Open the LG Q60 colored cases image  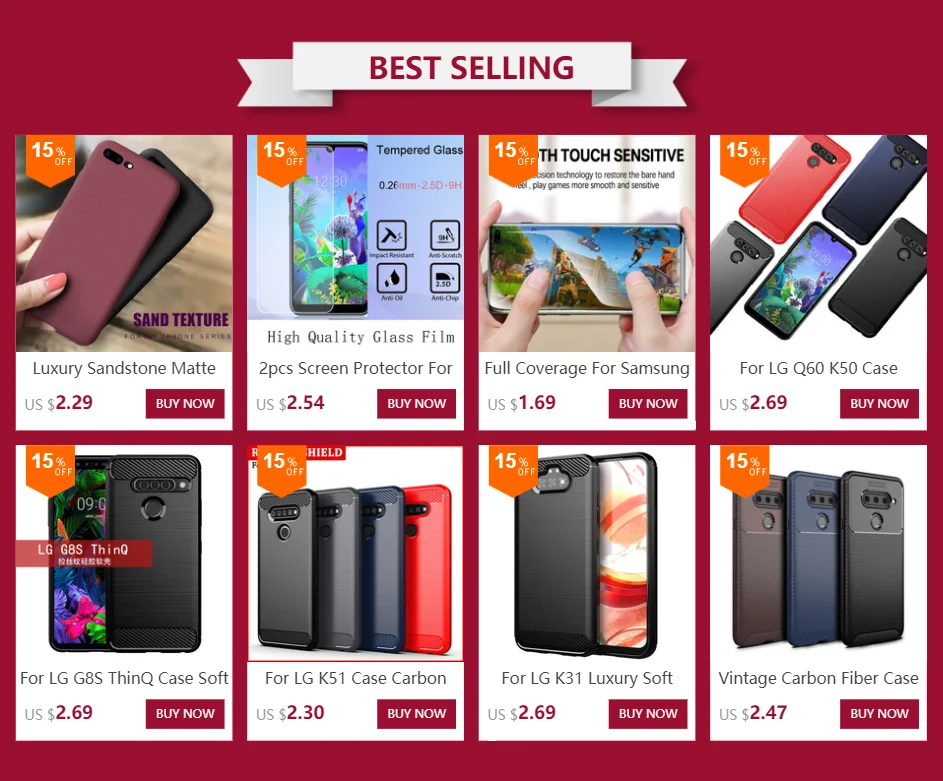click(x=819, y=243)
